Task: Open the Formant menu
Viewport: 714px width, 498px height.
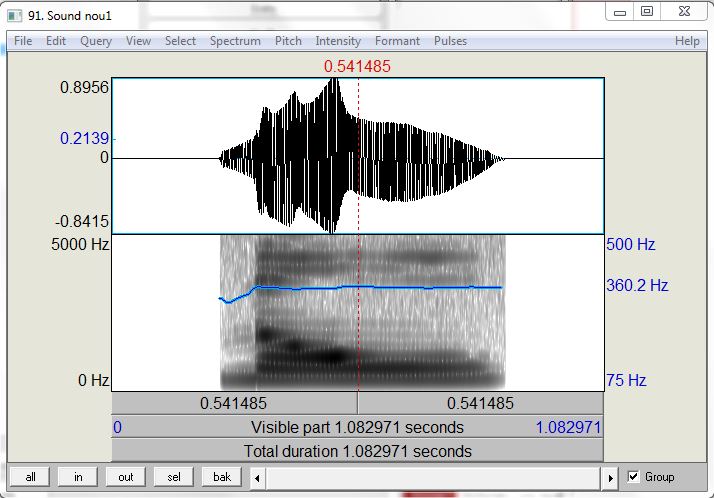Action: [397, 41]
